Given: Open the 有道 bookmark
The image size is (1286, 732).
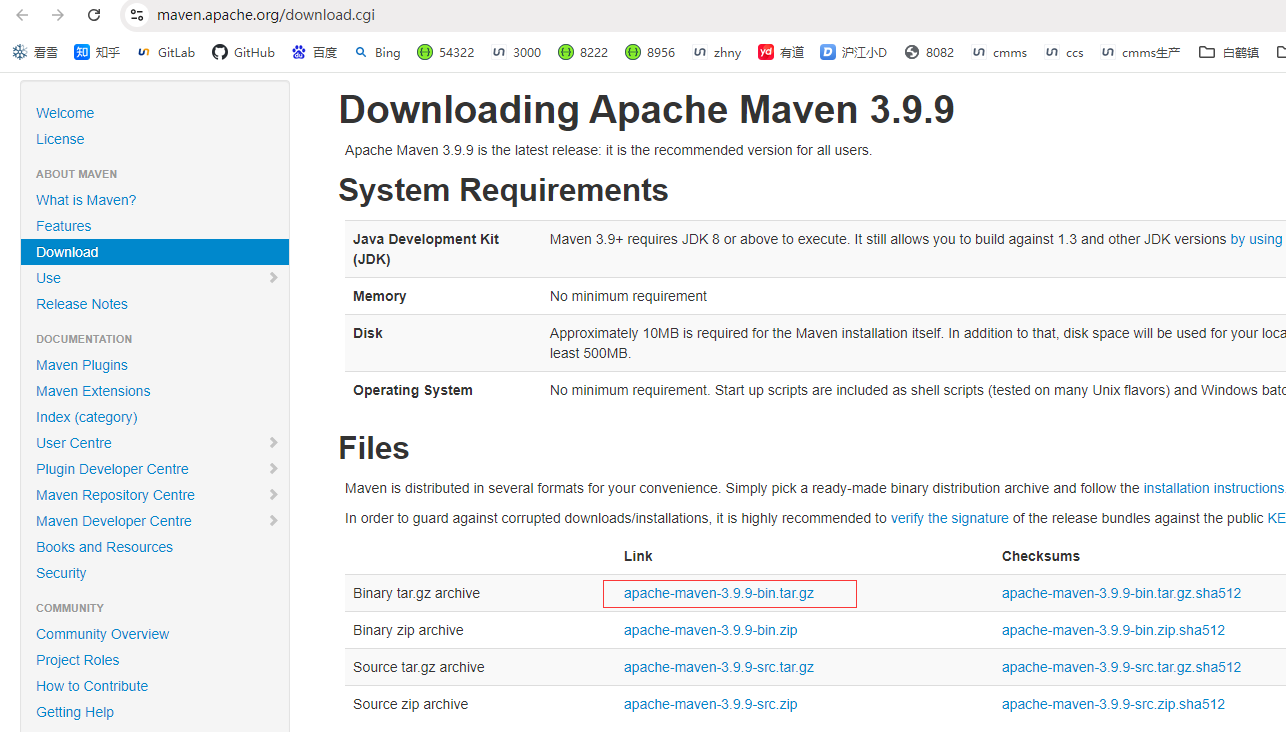Looking at the screenshot, I should click(x=781, y=52).
